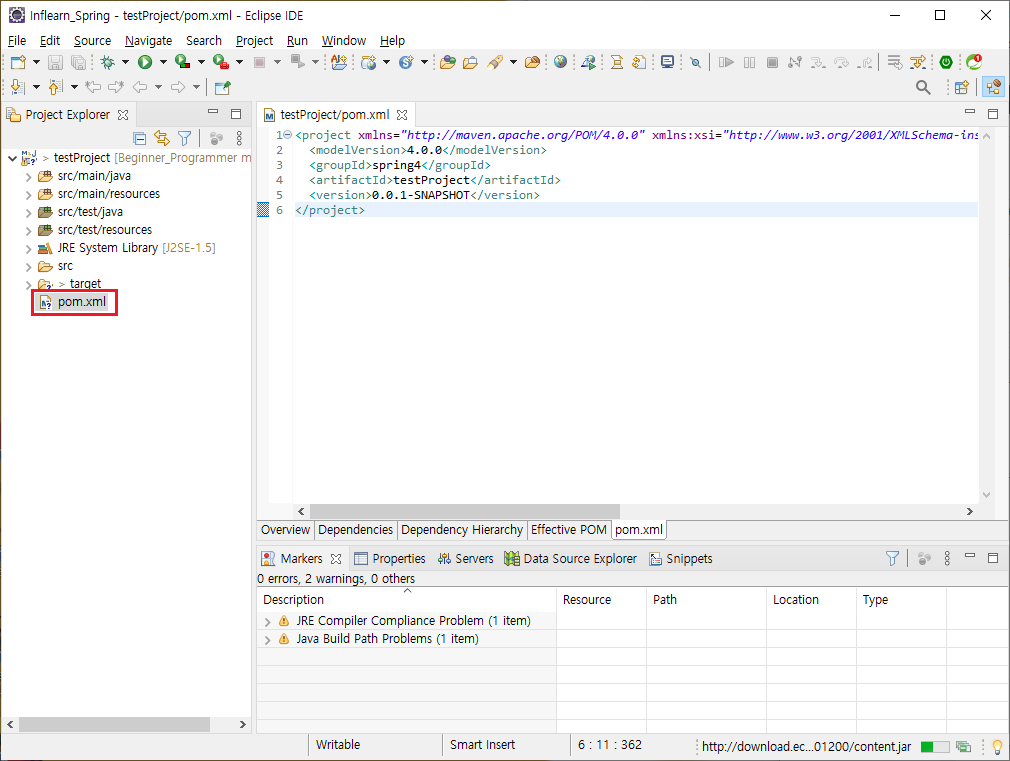Click the Description column header

tap(406, 599)
